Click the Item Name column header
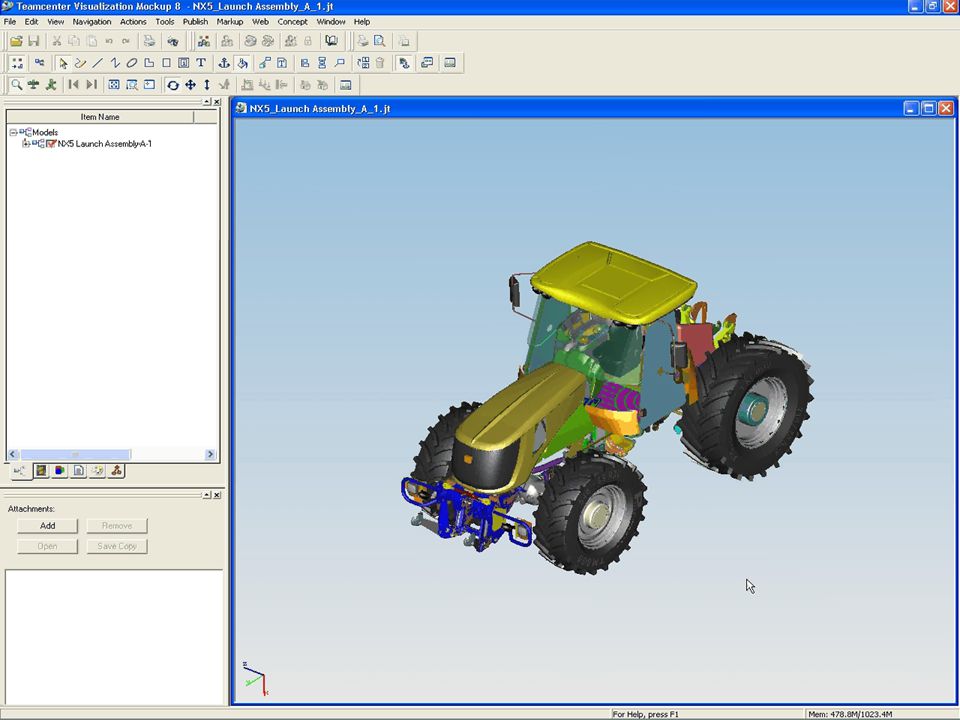The width and height of the screenshot is (960, 720). pyautogui.click(x=100, y=117)
